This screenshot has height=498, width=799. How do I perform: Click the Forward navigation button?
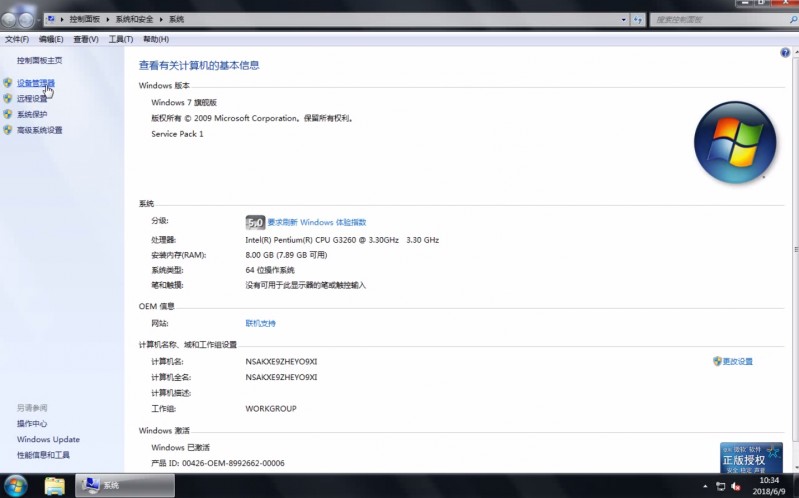pos(26,19)
